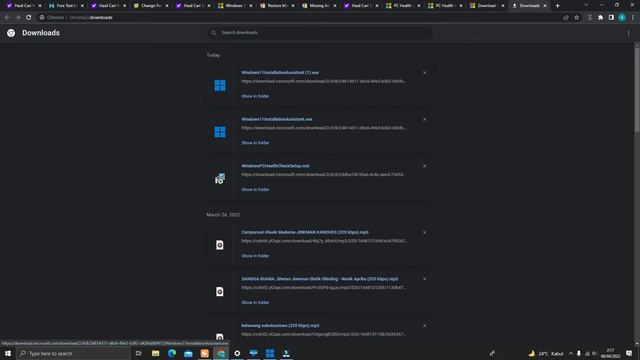This screenshot has height=360, width=640.
Task: Switch to the Restore M tab
Action: tap(277, 6)
